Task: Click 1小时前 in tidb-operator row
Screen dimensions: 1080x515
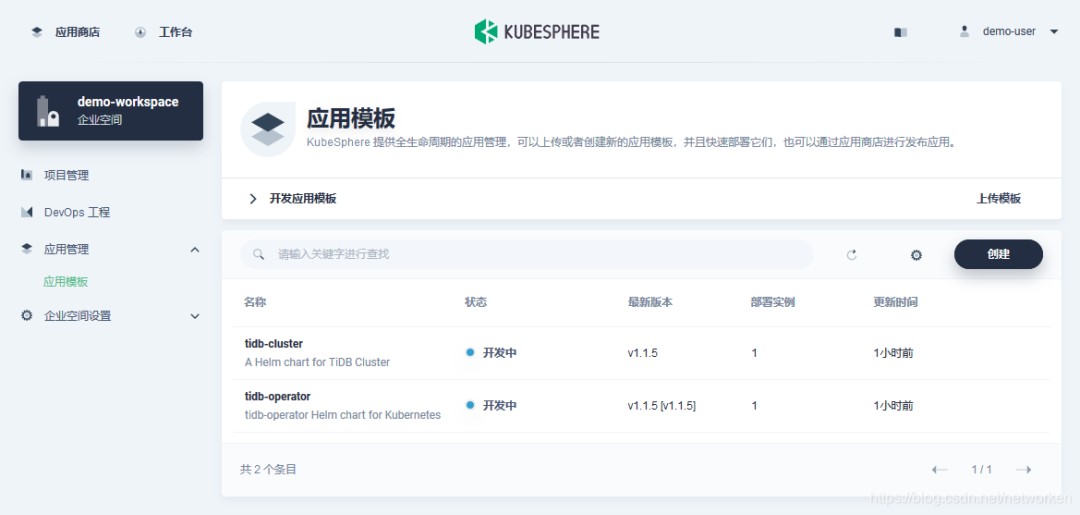Action: click(x=893, y=406)
